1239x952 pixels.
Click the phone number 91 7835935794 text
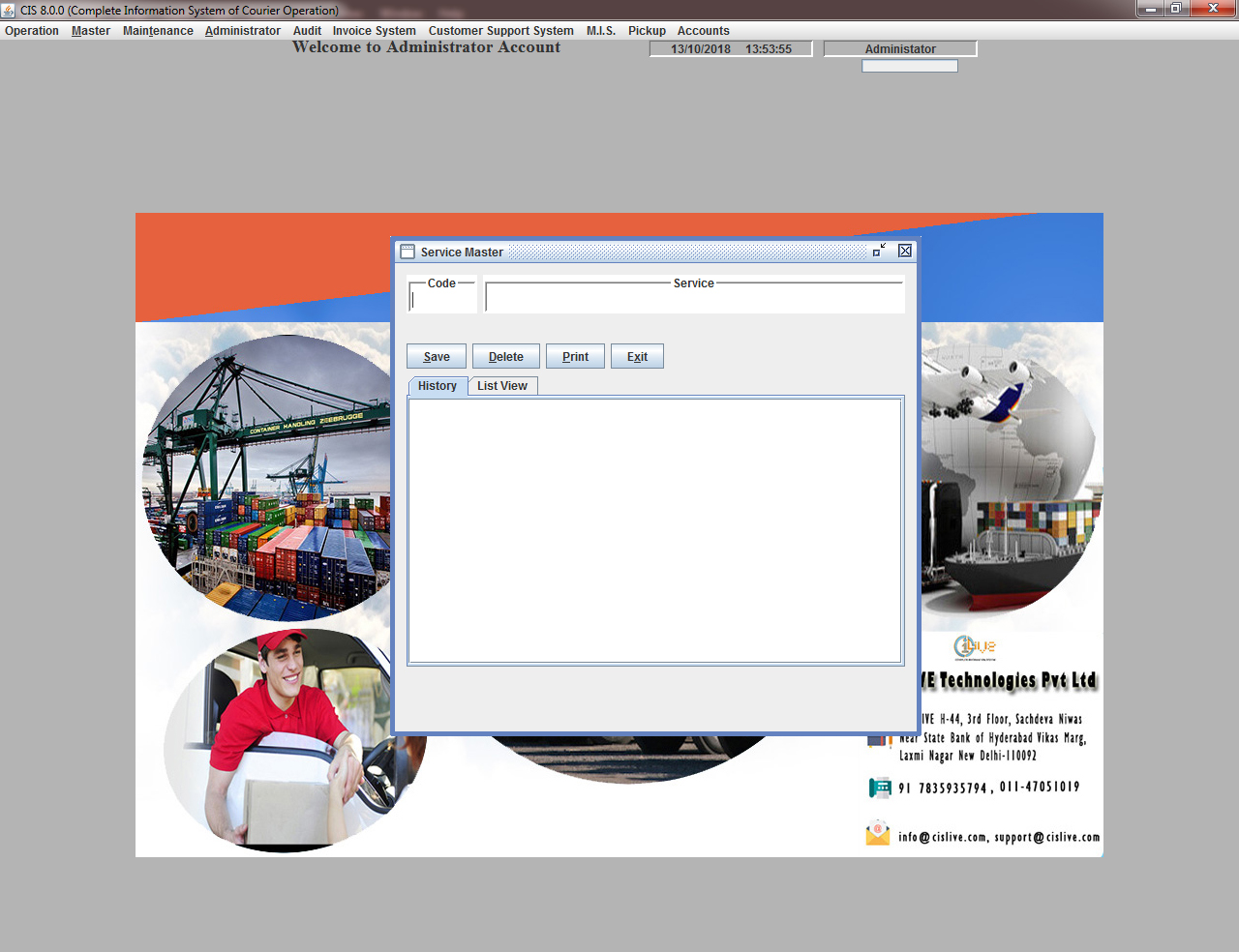pos(942,788)
